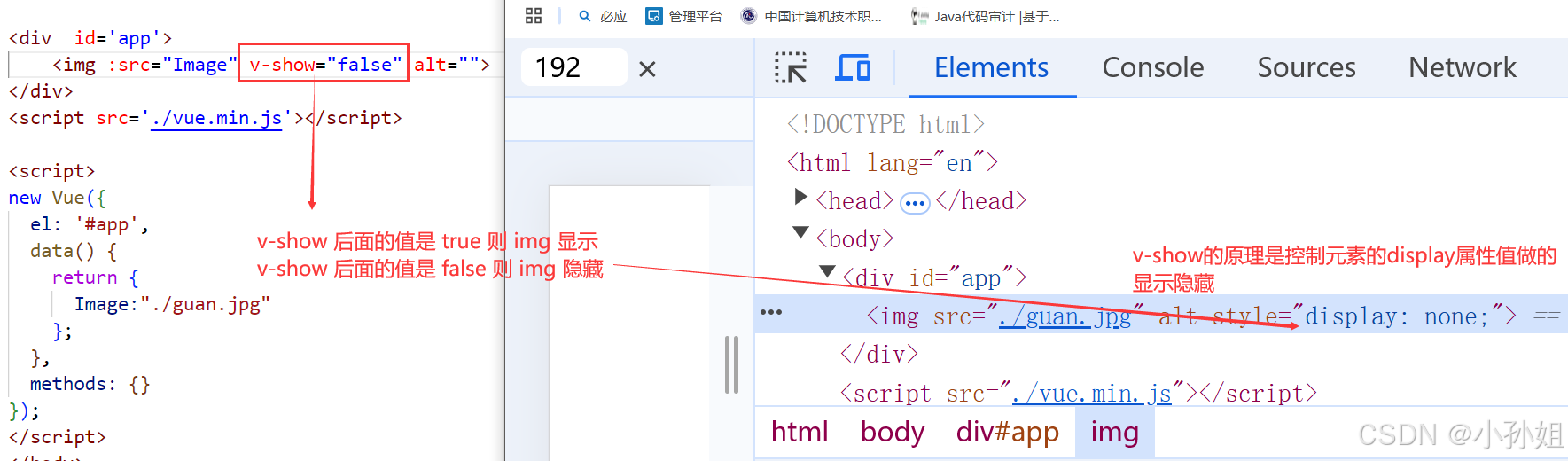Click the v-show="false" attribute in code
This screenshot has height=461, width=1568.
tap(326, 65)
